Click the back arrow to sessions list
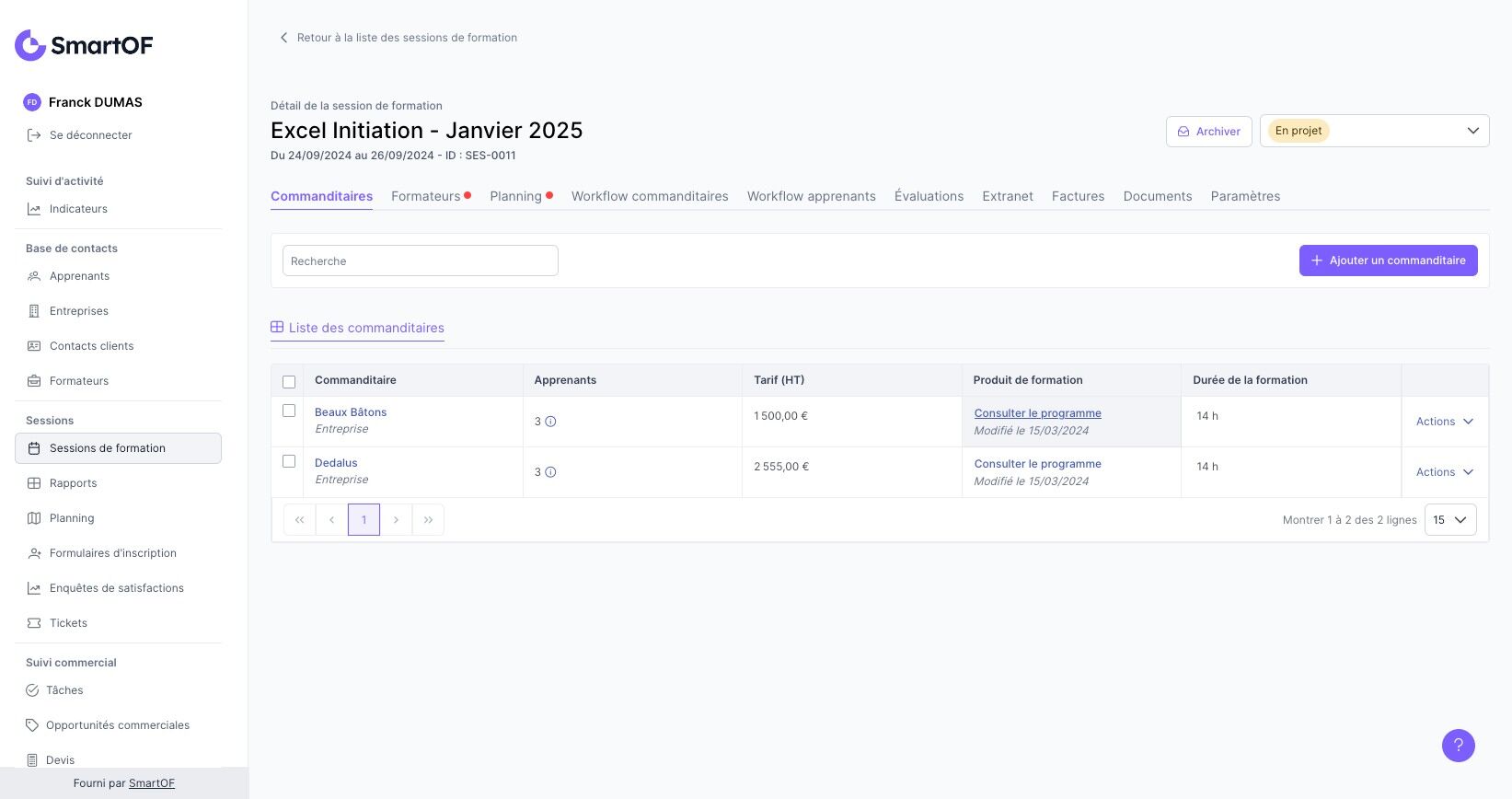Viewport: 1512px width, 799px height. click(x=283, y=38)
